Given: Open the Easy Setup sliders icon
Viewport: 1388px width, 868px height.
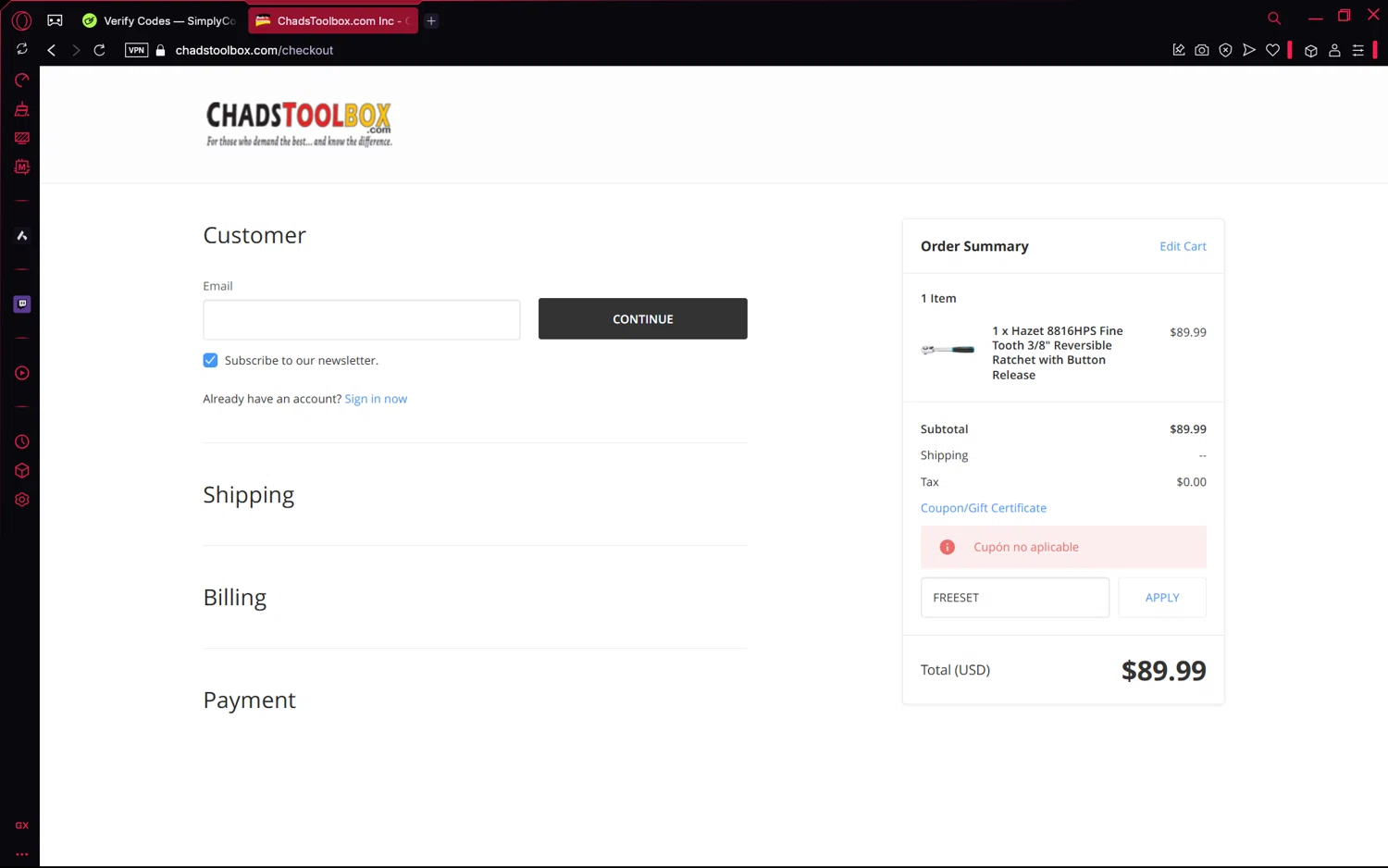Looking at the screenshot, I should (1358, 51).
